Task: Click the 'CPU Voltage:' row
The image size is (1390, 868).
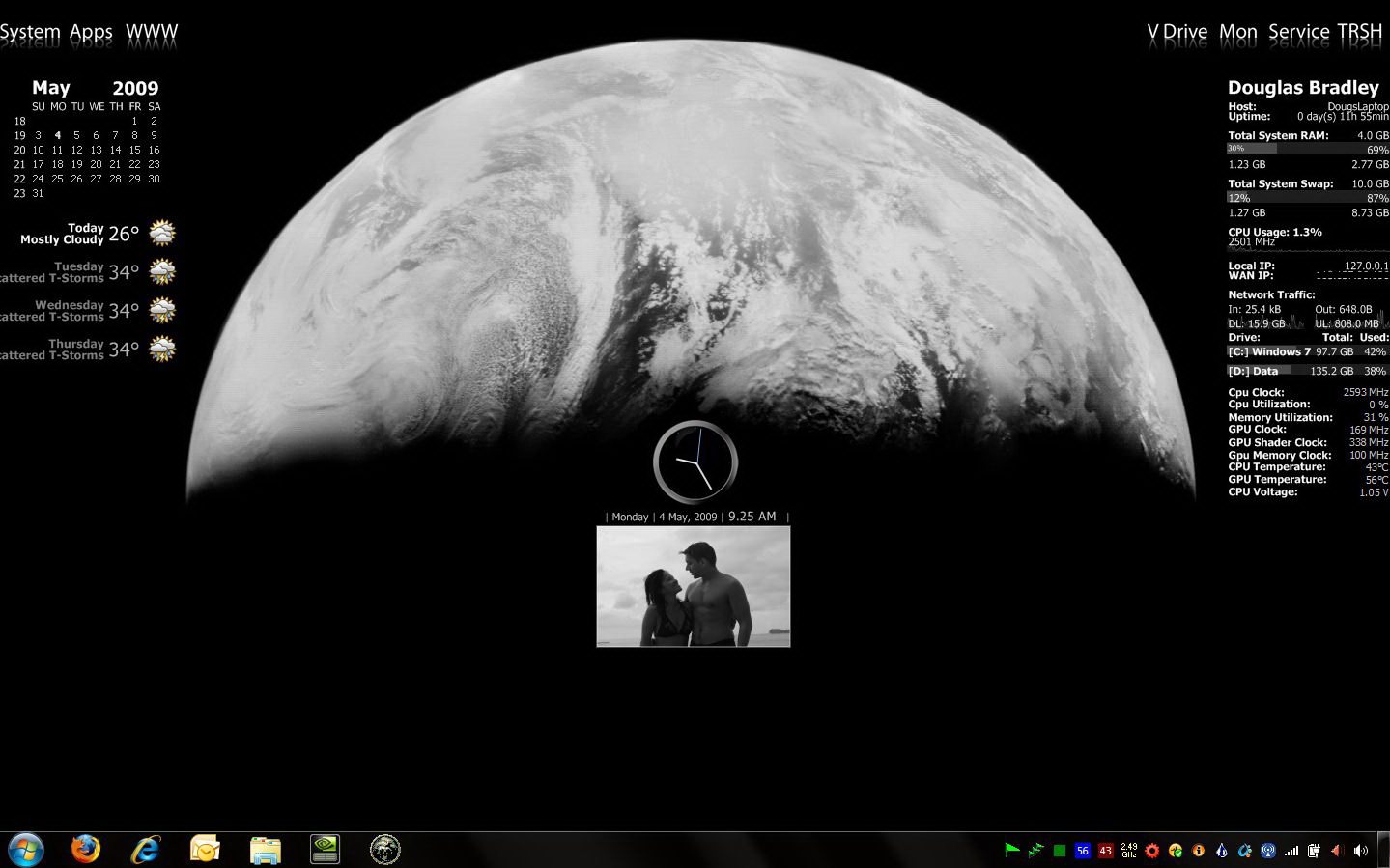Action: [1308, 491]
